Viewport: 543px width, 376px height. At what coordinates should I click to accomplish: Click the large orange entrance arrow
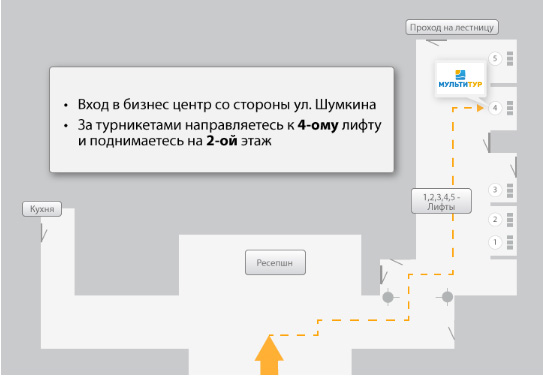click(269, 355)
